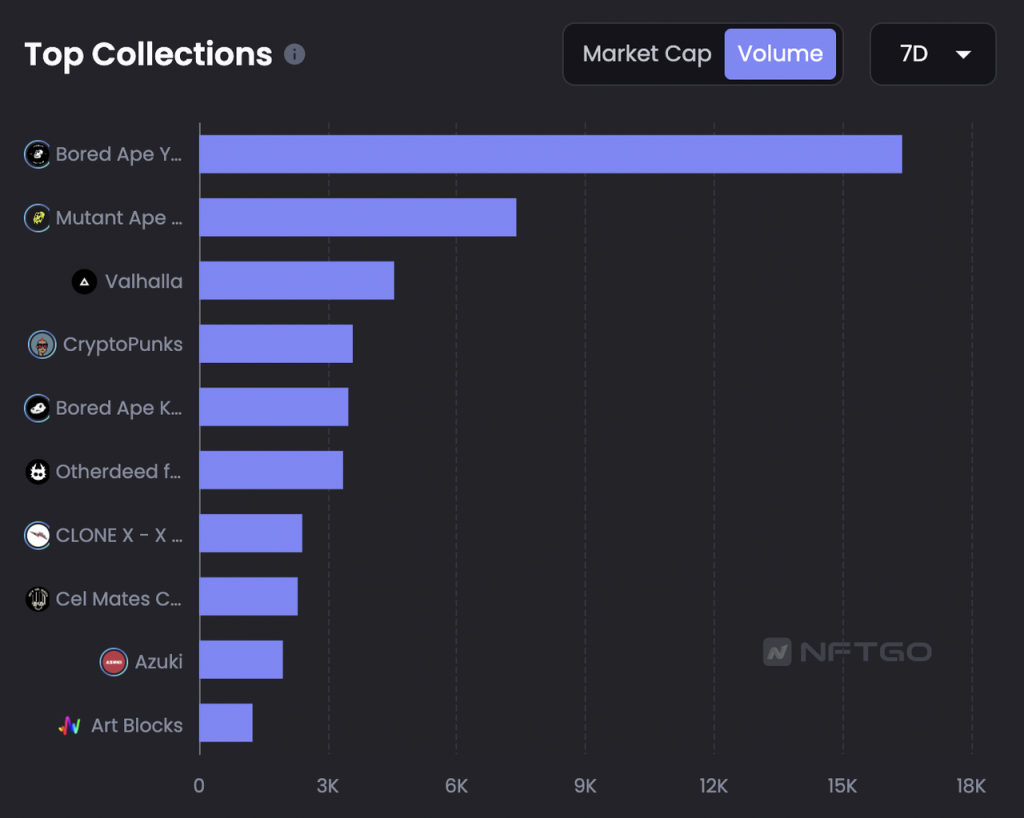The width and height of the screenshot is (1024, 818).
Task: Click the CryptoPunks avatar icon
Action: [x=42, y=345]
